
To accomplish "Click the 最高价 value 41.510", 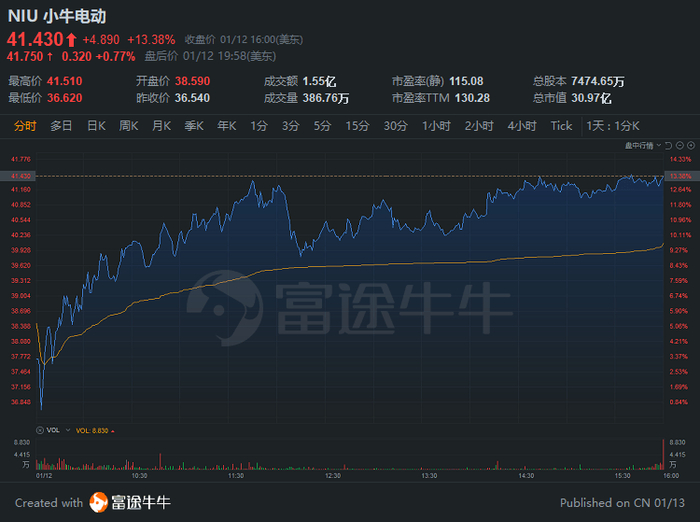I will (65, 81).
